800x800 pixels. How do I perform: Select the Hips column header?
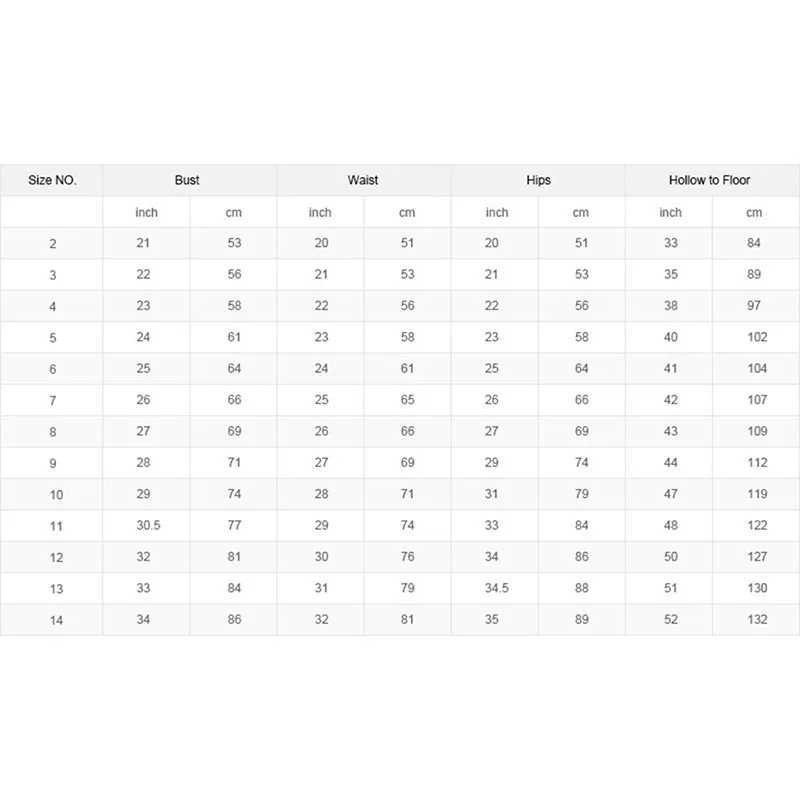tap(538, 180)
